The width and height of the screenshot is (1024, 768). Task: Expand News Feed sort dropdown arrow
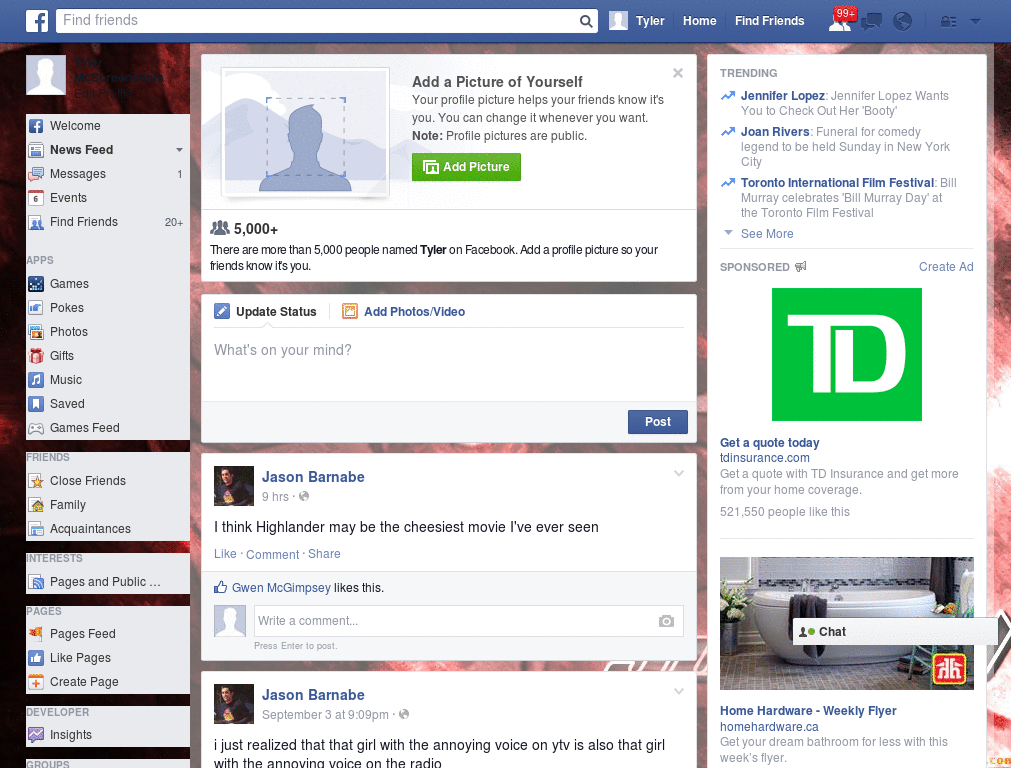tap(179, 150)
